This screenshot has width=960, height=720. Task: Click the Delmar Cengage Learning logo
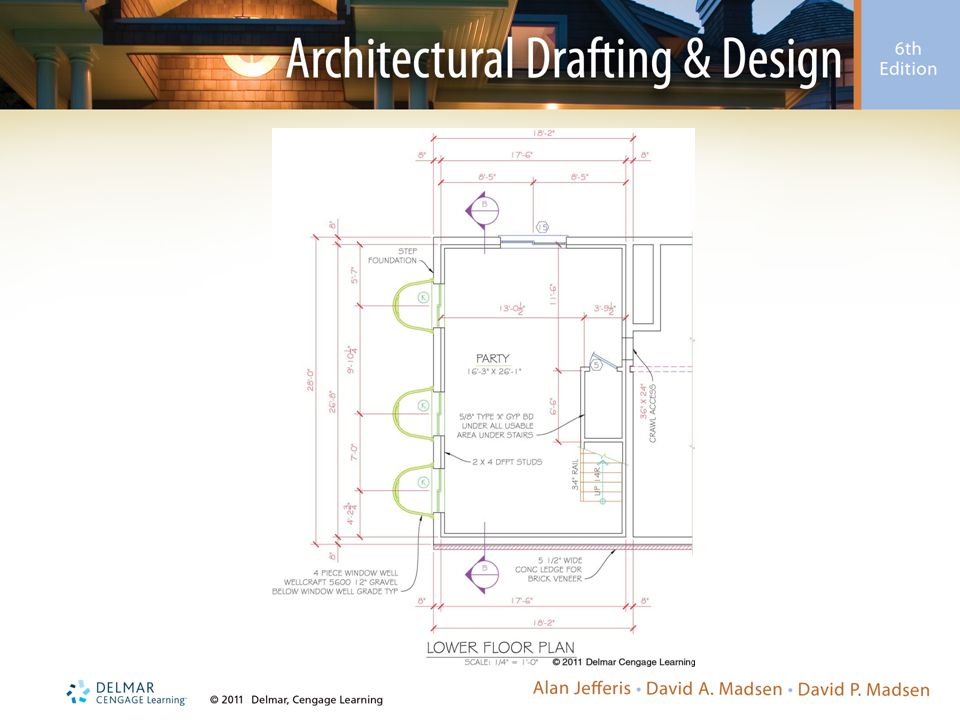[127, 693]
